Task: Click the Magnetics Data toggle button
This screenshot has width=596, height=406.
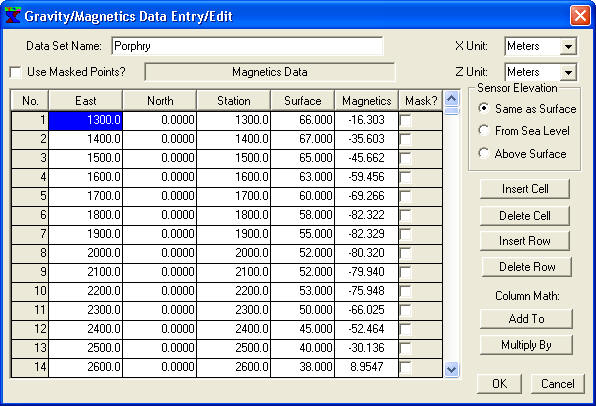Action: click(x=270, y=72)
